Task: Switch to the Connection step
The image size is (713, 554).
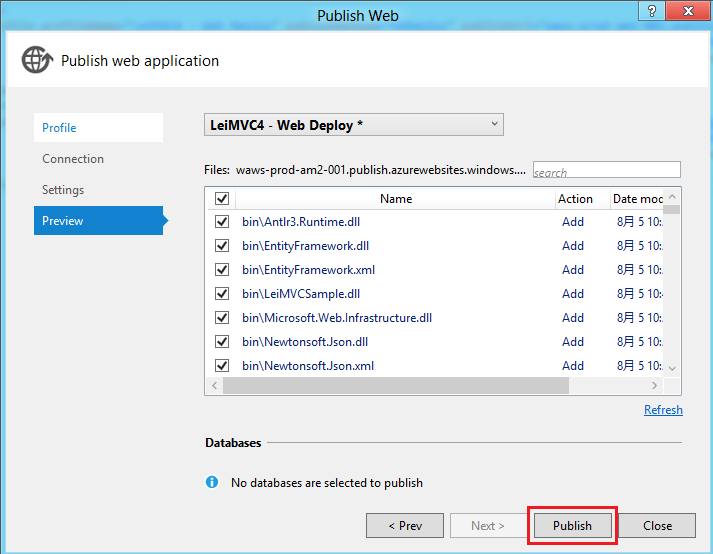Action: point(73,159)
